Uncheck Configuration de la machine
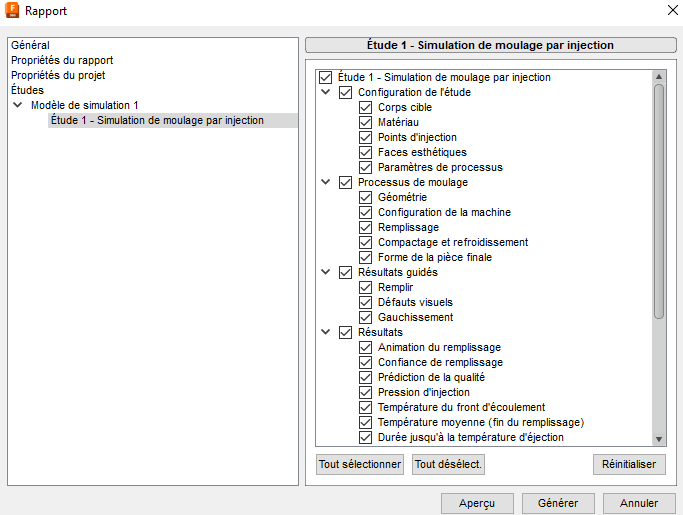The height and width of the screenshot is (515, 683). tap(365, 212)
